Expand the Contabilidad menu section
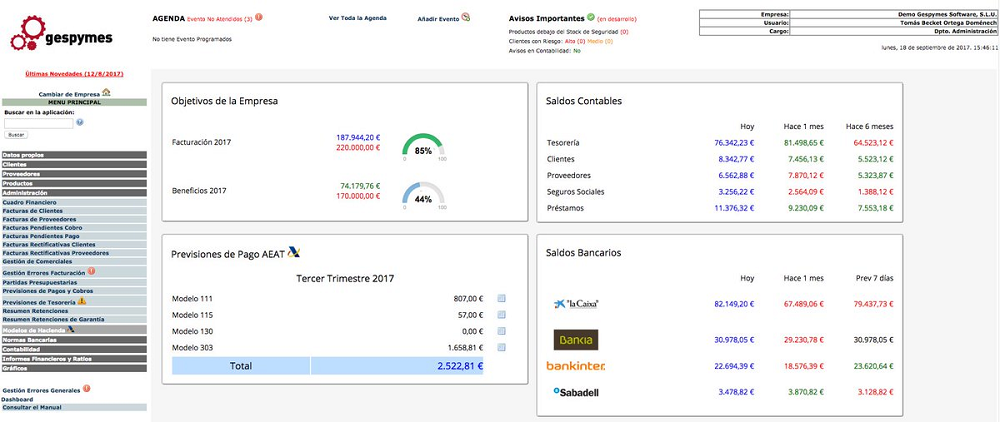The image size is (1000, 422). (74, 349)
